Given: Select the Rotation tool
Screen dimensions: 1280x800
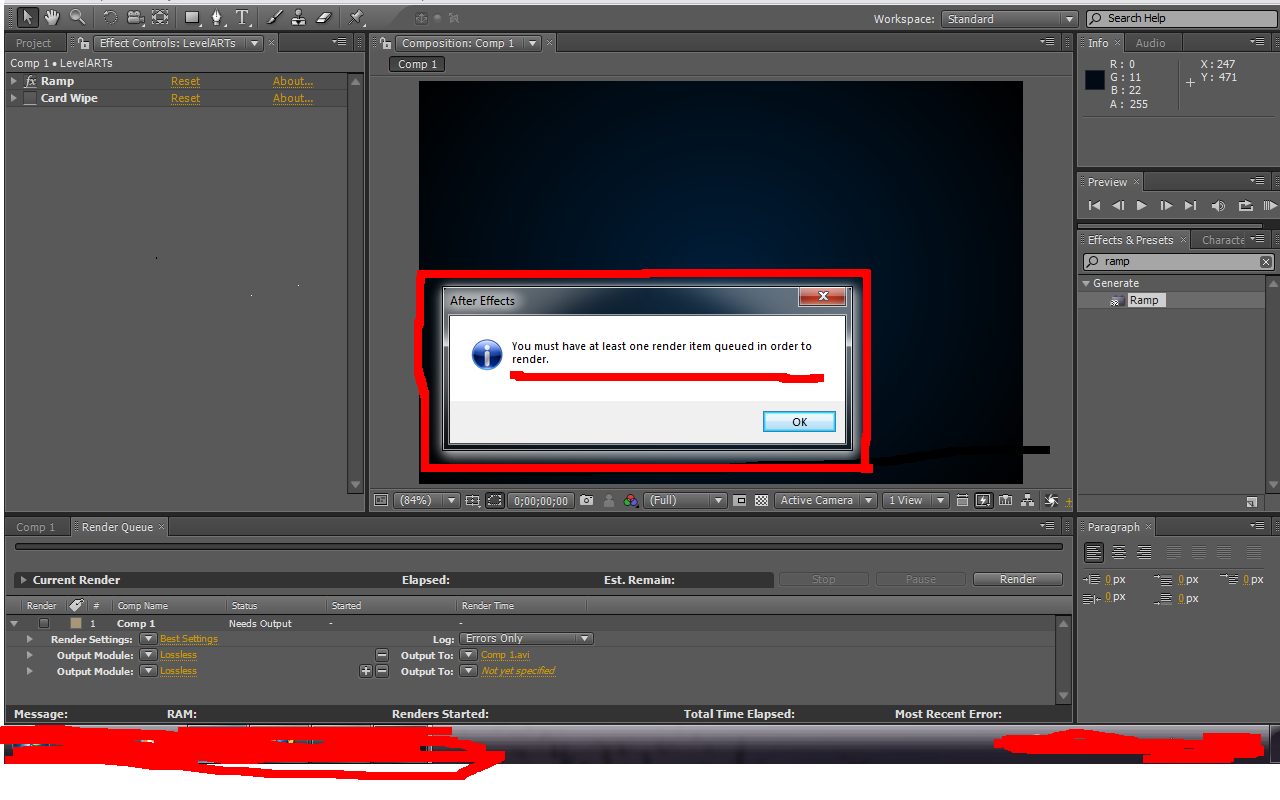Looking at the screenshot, I should click(x=110, y=17).
